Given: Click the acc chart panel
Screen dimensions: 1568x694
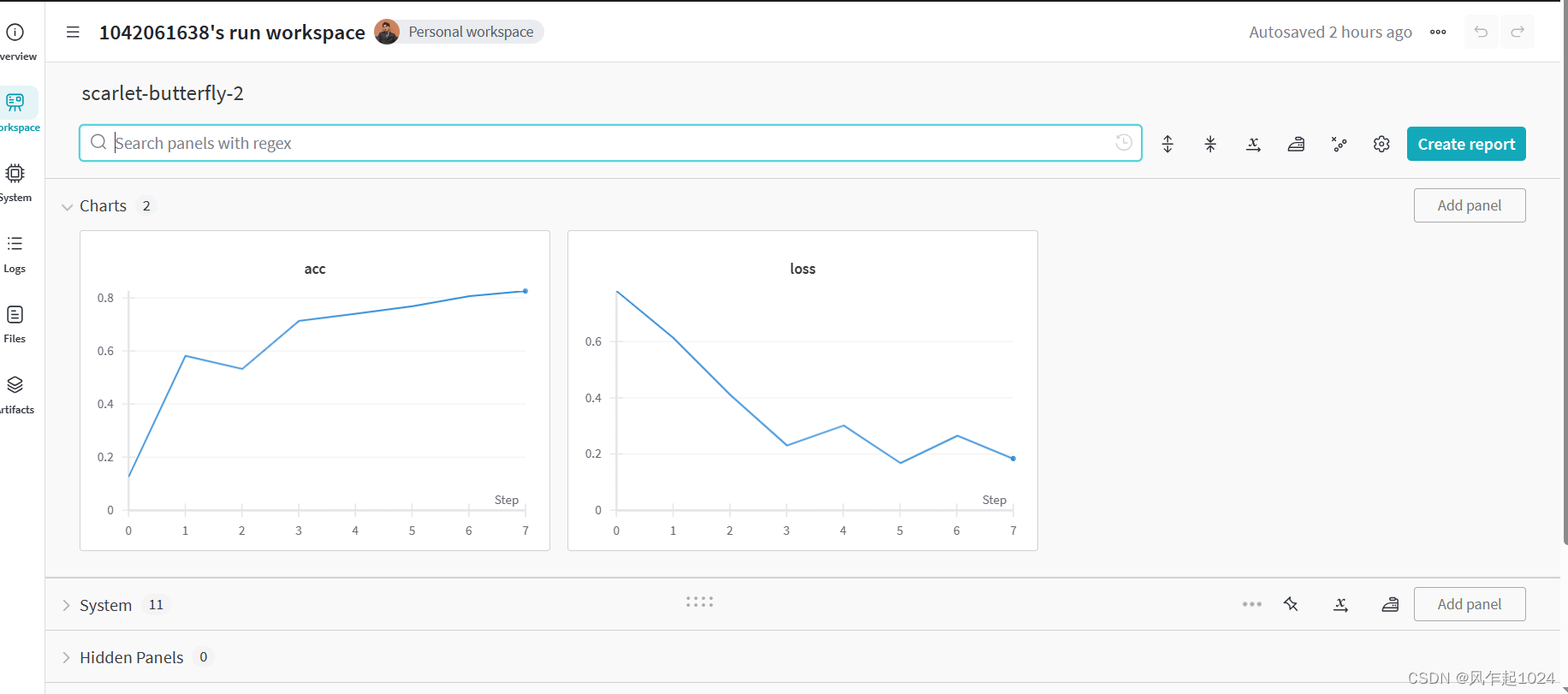Looking at the screenshot, I should [315, 390].
